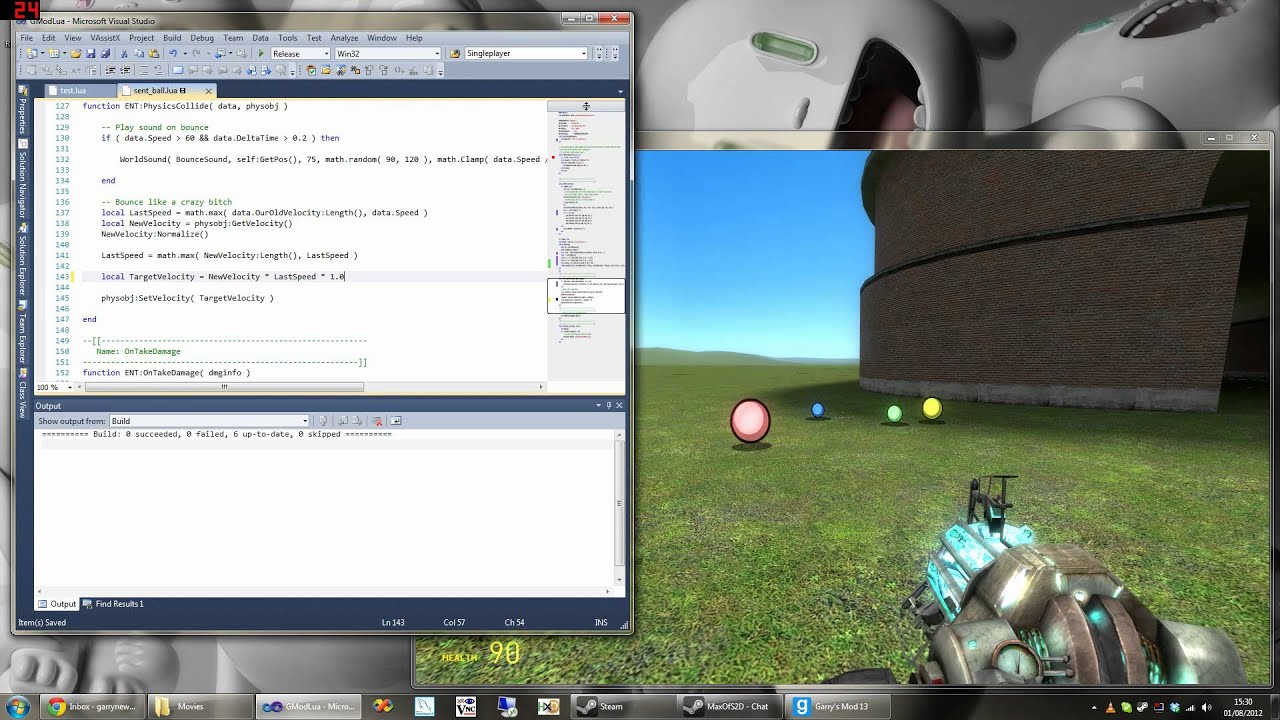
Task: Click the Save All toolbar icon
Action: (105, 53)
